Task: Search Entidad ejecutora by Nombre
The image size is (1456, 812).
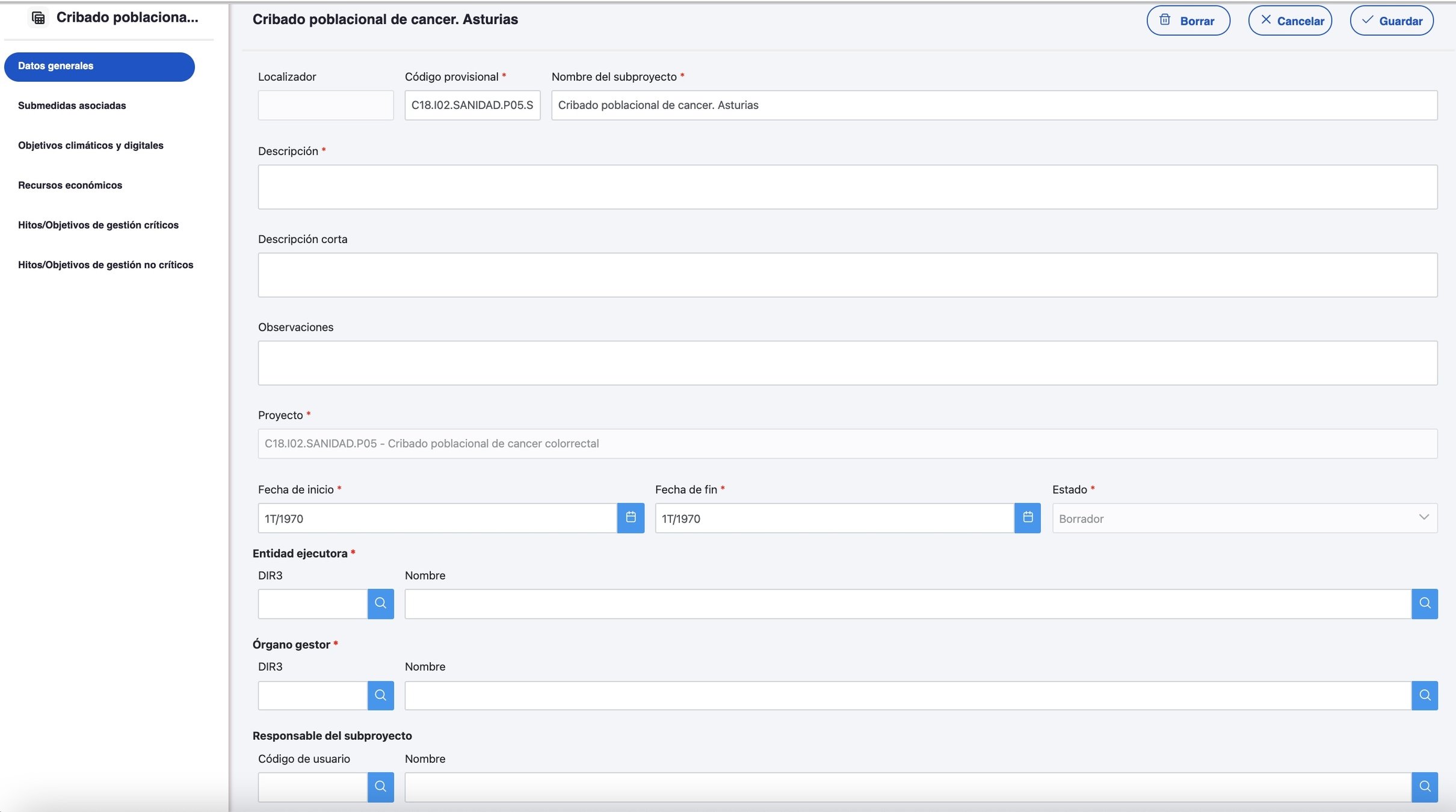Action: (x=1424, y=603)
